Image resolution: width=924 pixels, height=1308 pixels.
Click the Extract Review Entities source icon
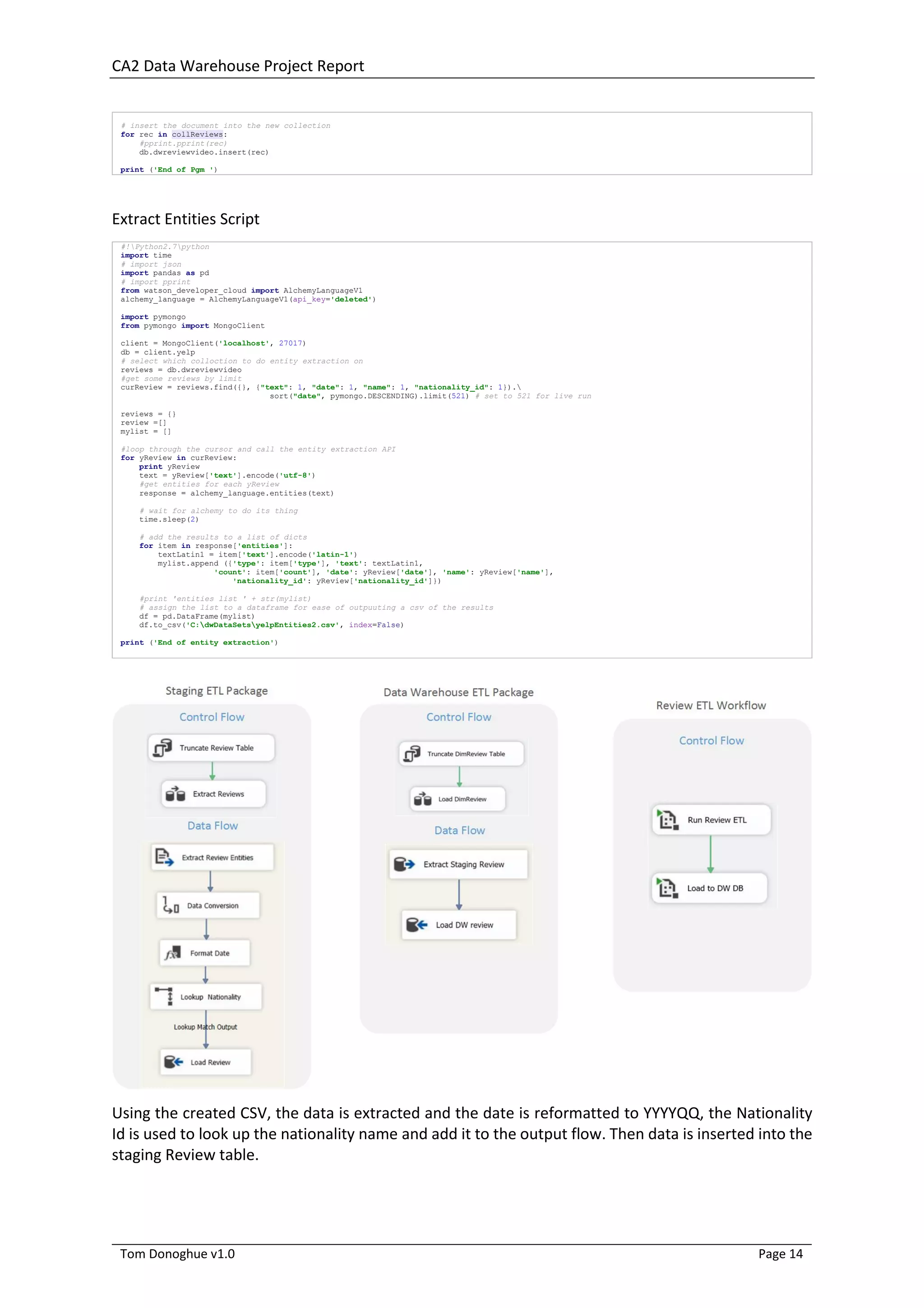pyautogui.click(x=165, y=857)
